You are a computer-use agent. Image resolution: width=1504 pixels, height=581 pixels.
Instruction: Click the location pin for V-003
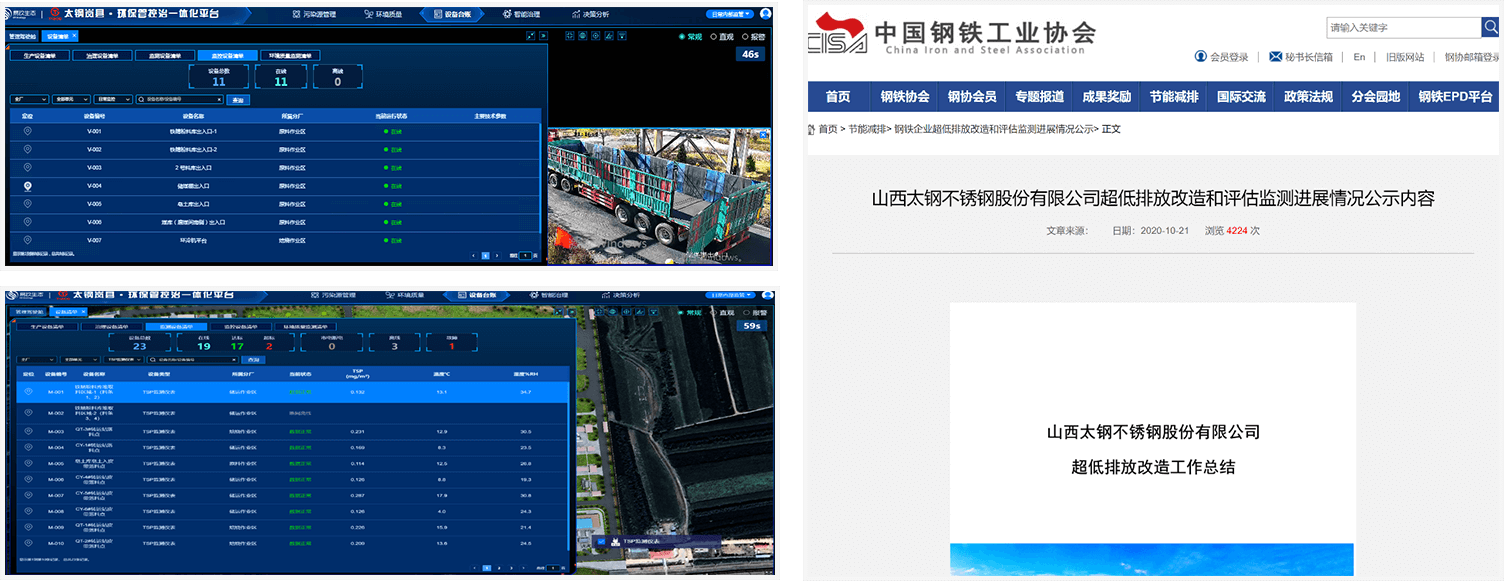tap(28, 168)
